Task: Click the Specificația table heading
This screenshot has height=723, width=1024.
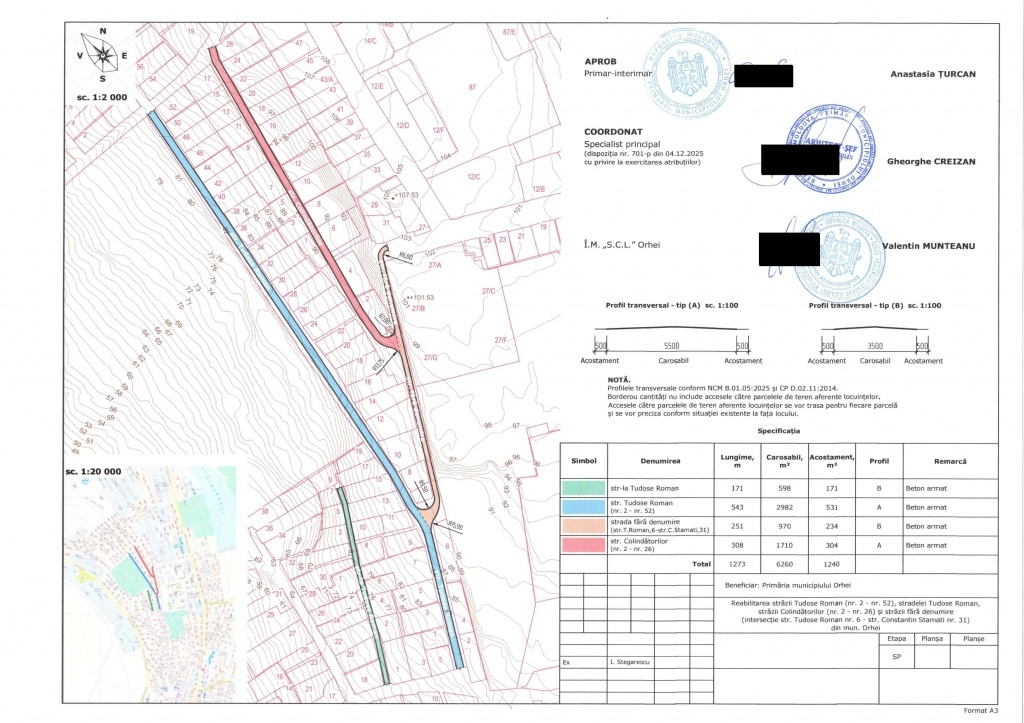Action: point(778,430)
